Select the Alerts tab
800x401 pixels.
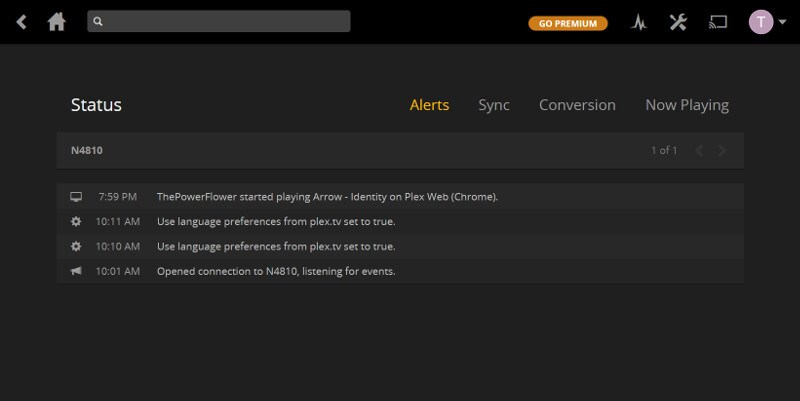tap(430, 105)
